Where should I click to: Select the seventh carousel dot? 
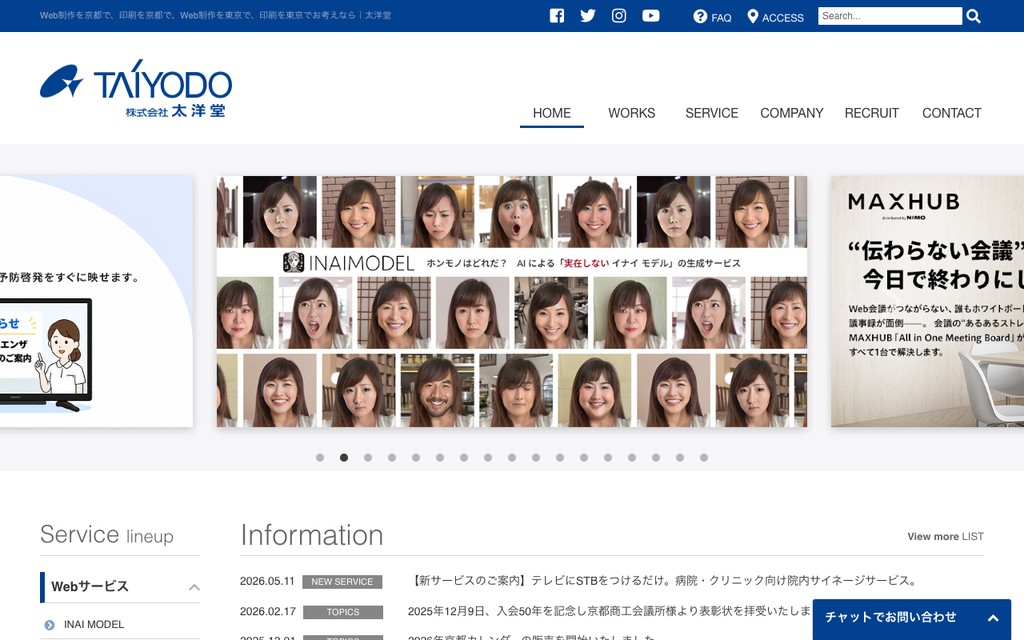point(464,458)
